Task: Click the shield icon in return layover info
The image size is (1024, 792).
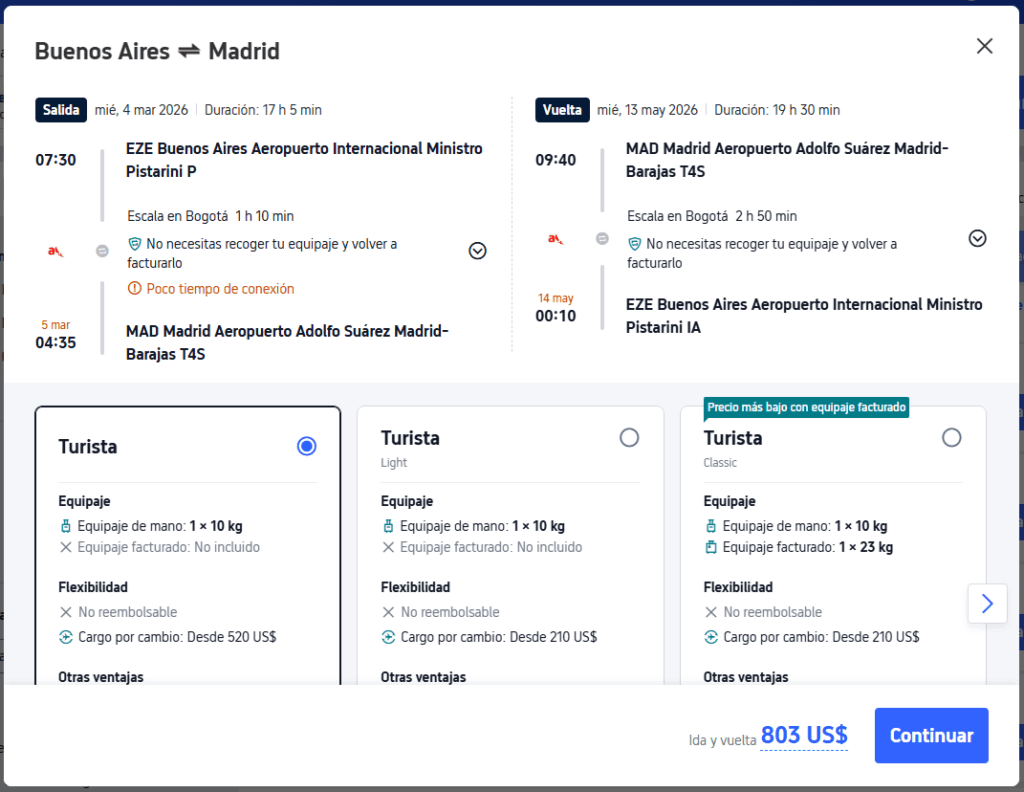Action: (x=635, y=243)
